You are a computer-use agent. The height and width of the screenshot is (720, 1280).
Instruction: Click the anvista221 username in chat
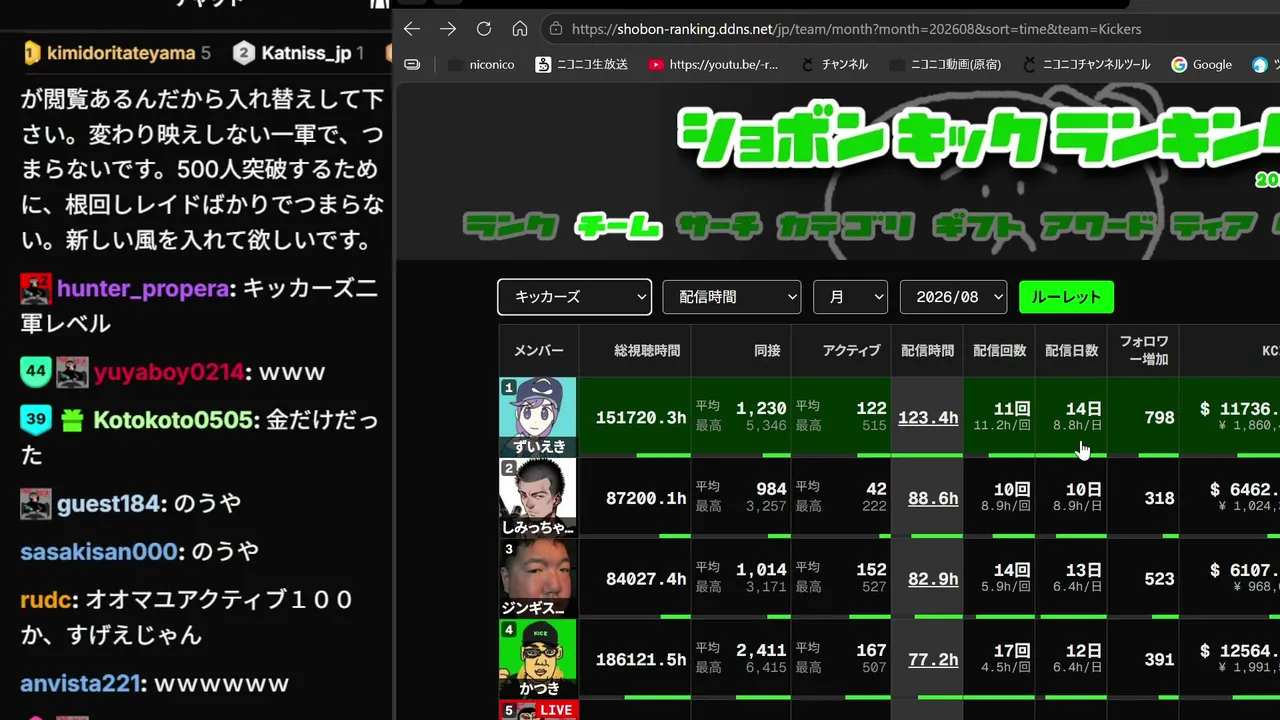[80, 684]
